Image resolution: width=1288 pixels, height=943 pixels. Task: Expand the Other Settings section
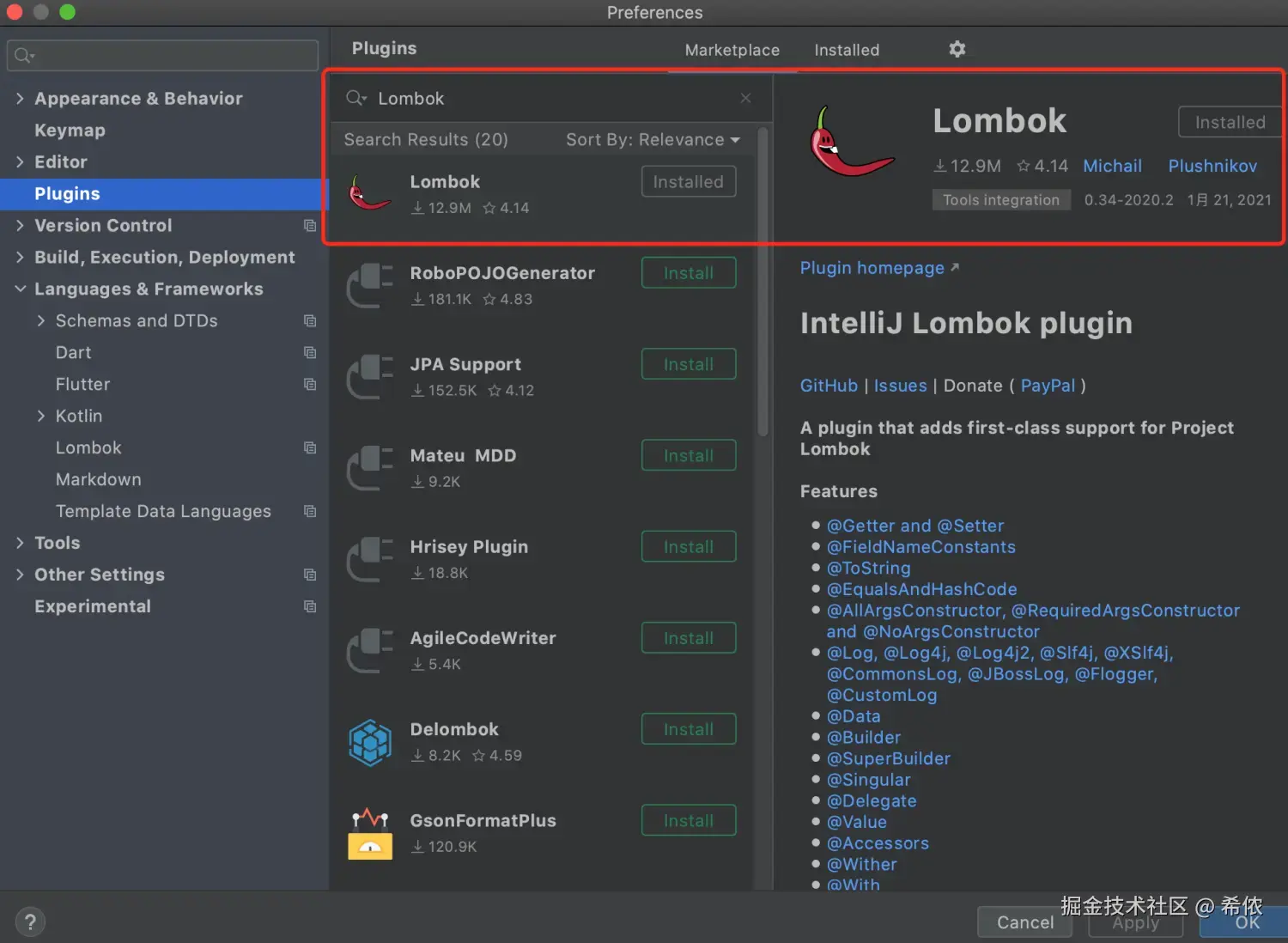20,575
